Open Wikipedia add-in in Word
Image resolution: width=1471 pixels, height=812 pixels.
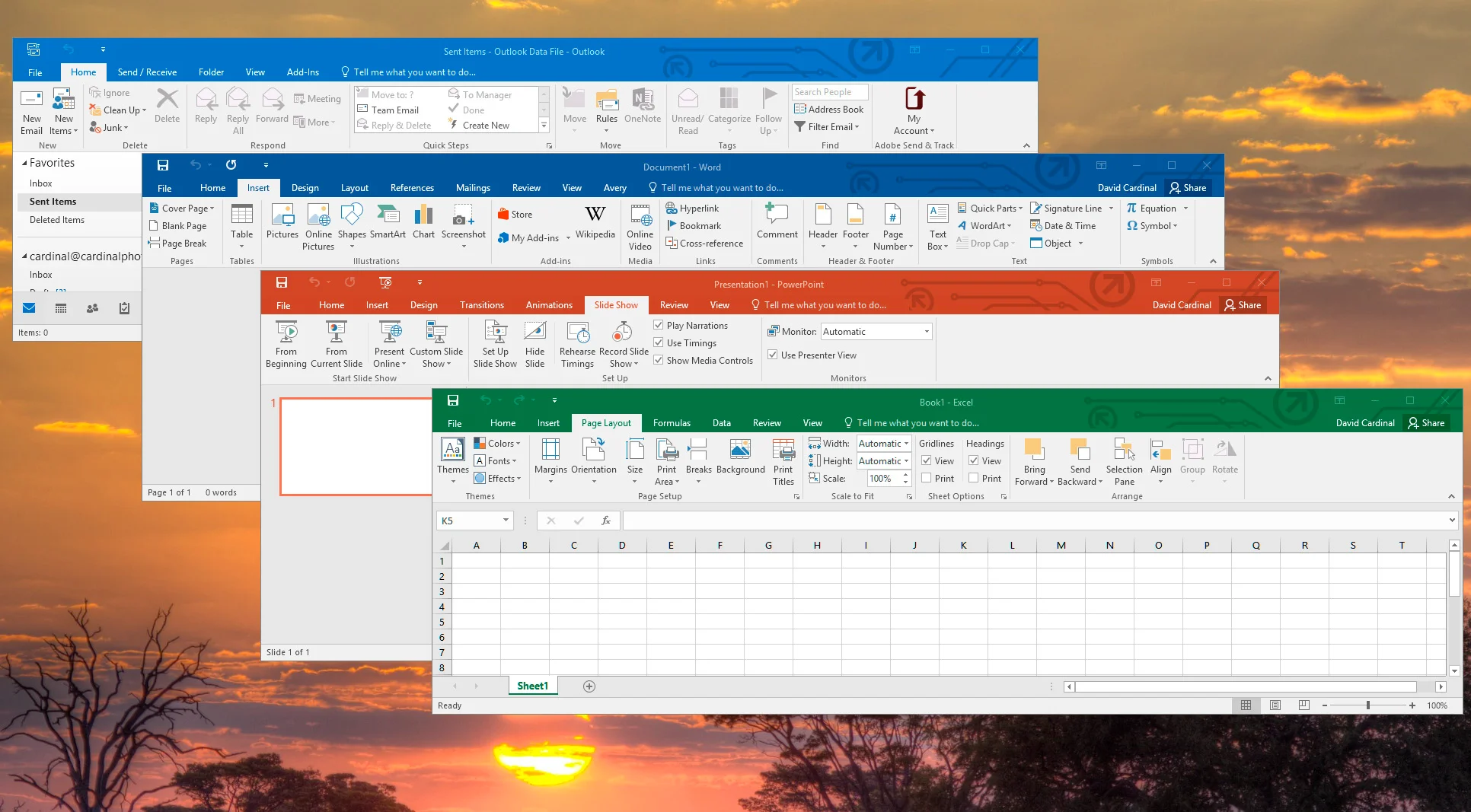595,224
